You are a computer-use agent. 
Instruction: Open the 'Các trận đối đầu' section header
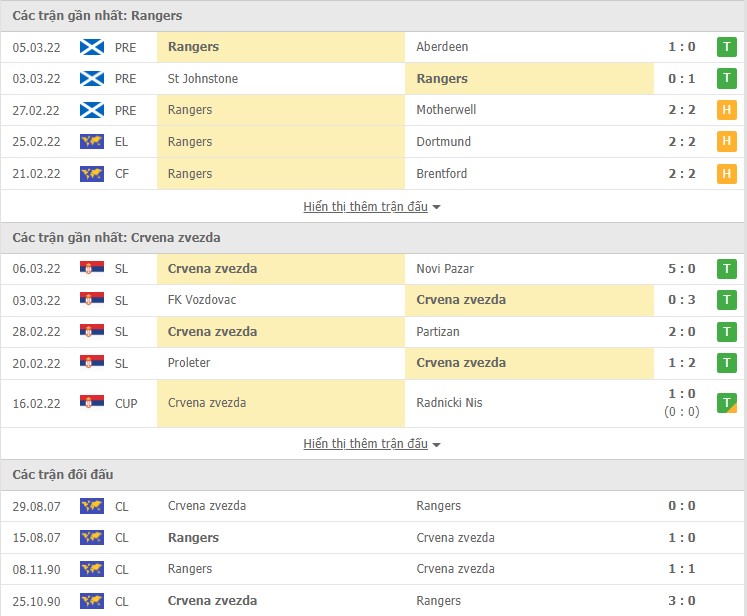(63, 474)
